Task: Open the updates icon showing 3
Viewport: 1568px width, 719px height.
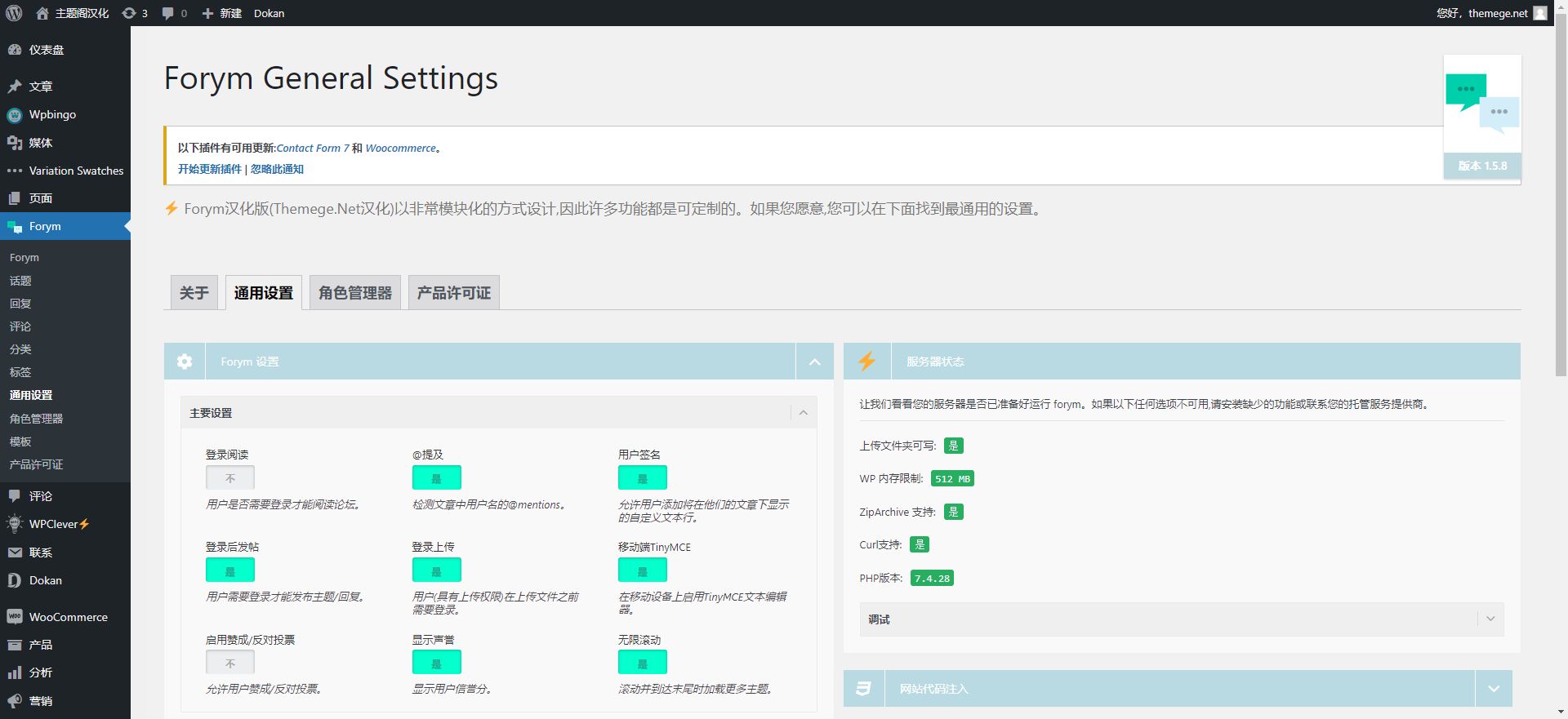Action: [129, 13]
